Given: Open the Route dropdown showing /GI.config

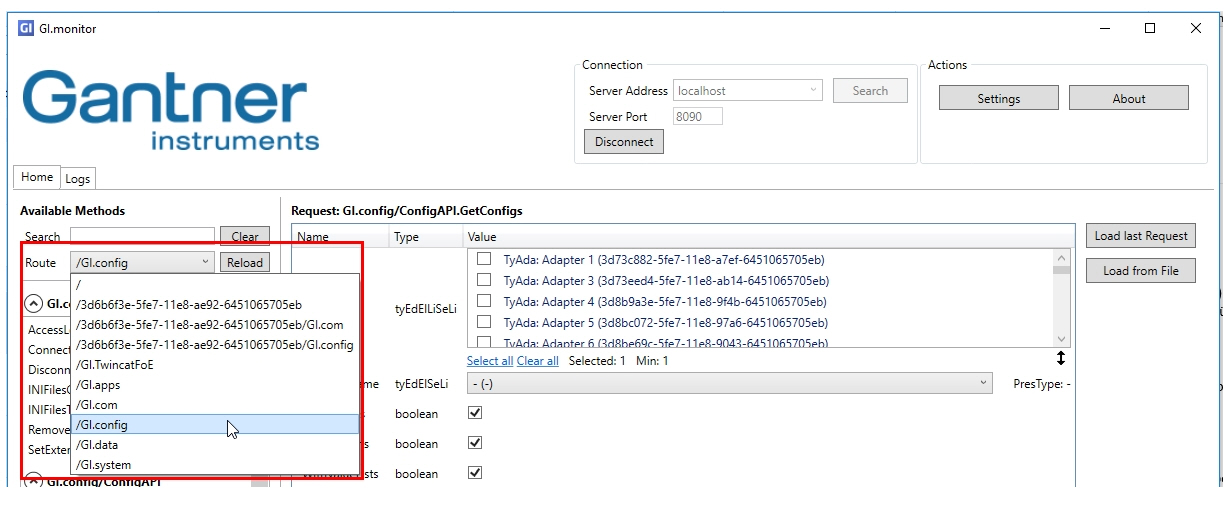Looking at the screenshot, I should coord(142,263).
